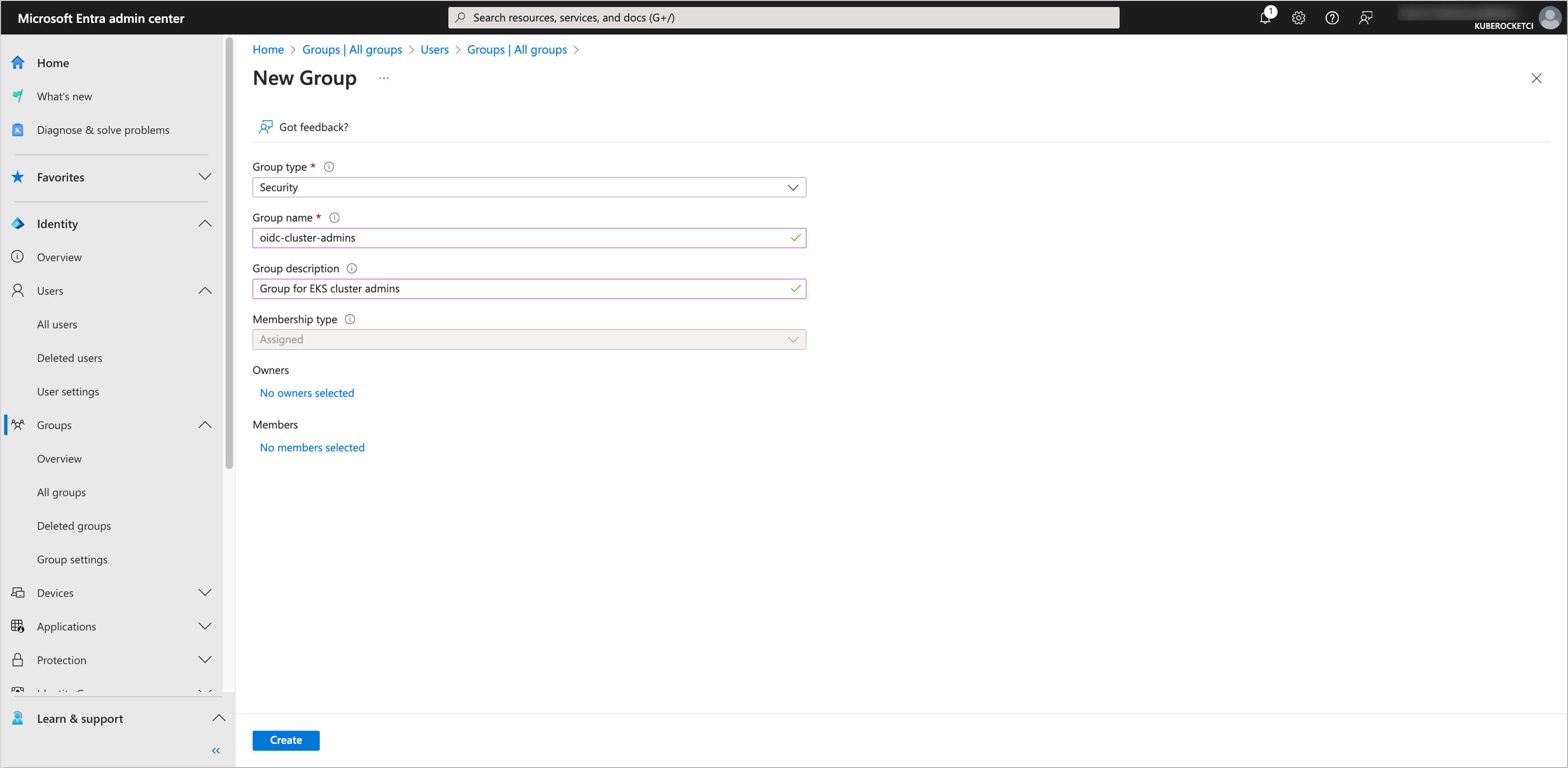Click the No owners selected link
The image size is (1568, 768).
pyautogui.click(x=307, y=393)
